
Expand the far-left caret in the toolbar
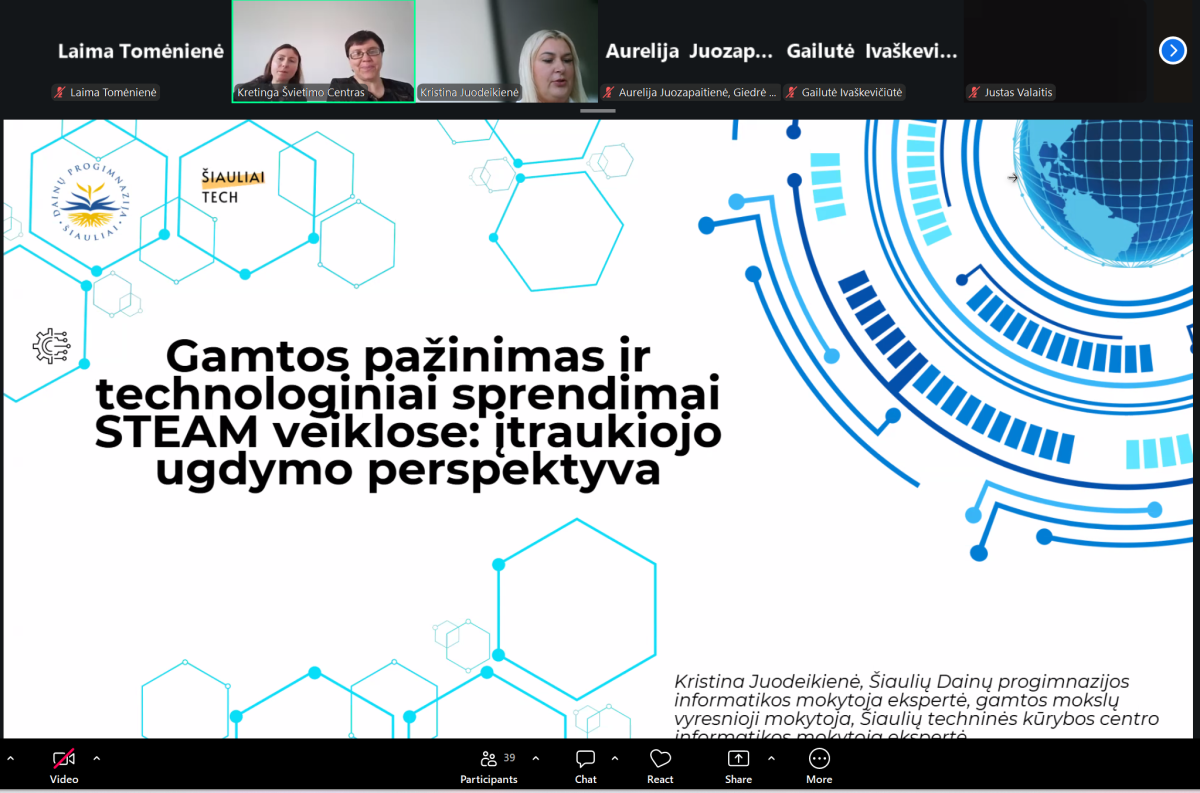pyautogui.click(x=10, y=758)
